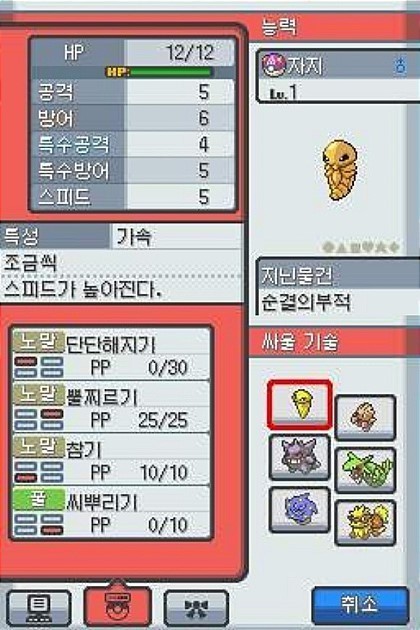Image resolution: width=420 pixels, height=630 pixels.
Task: Open the trainer memo page tab
Action: [x=39, y=607]
